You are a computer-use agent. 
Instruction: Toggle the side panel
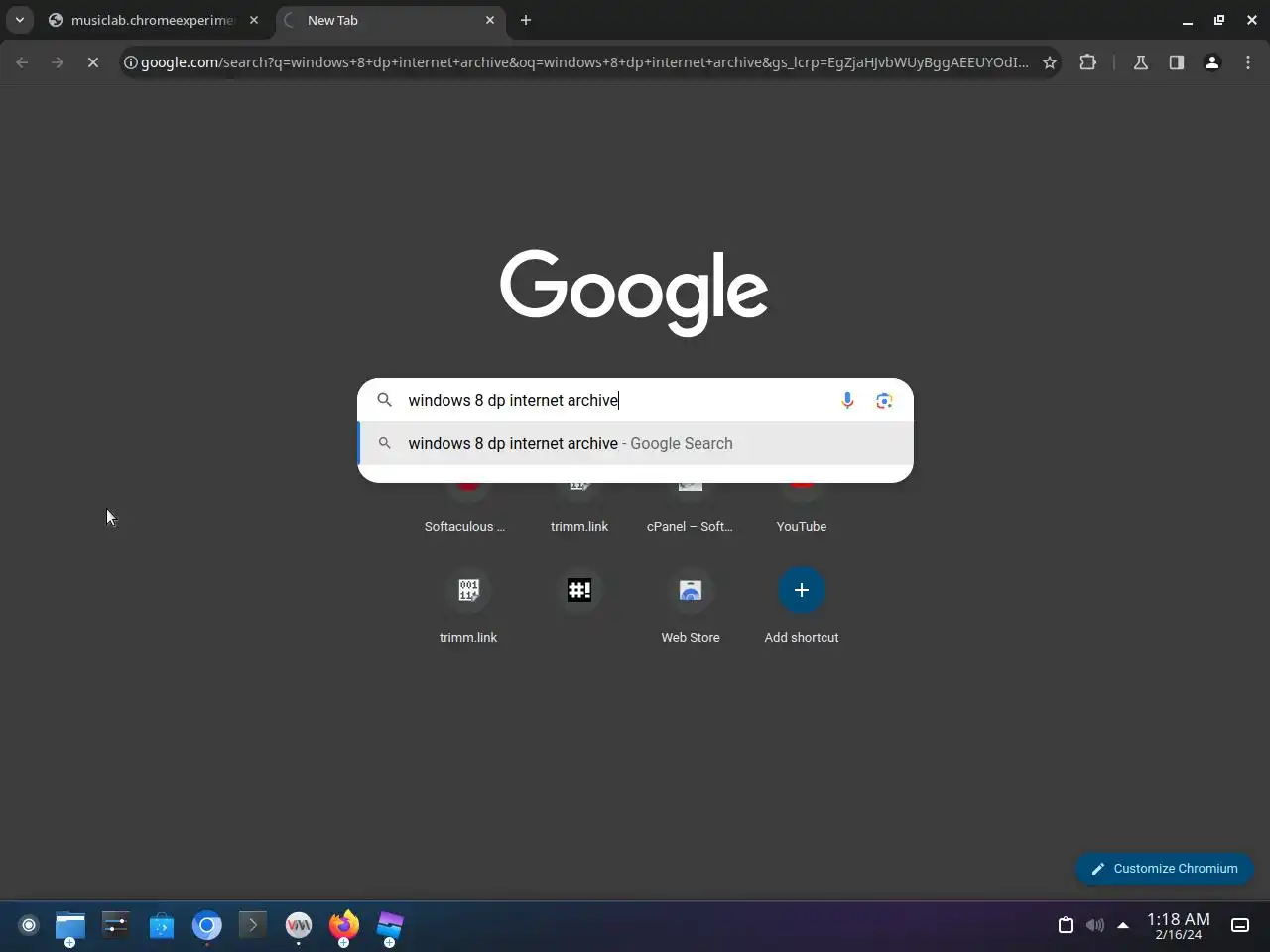click(1177, 62)
